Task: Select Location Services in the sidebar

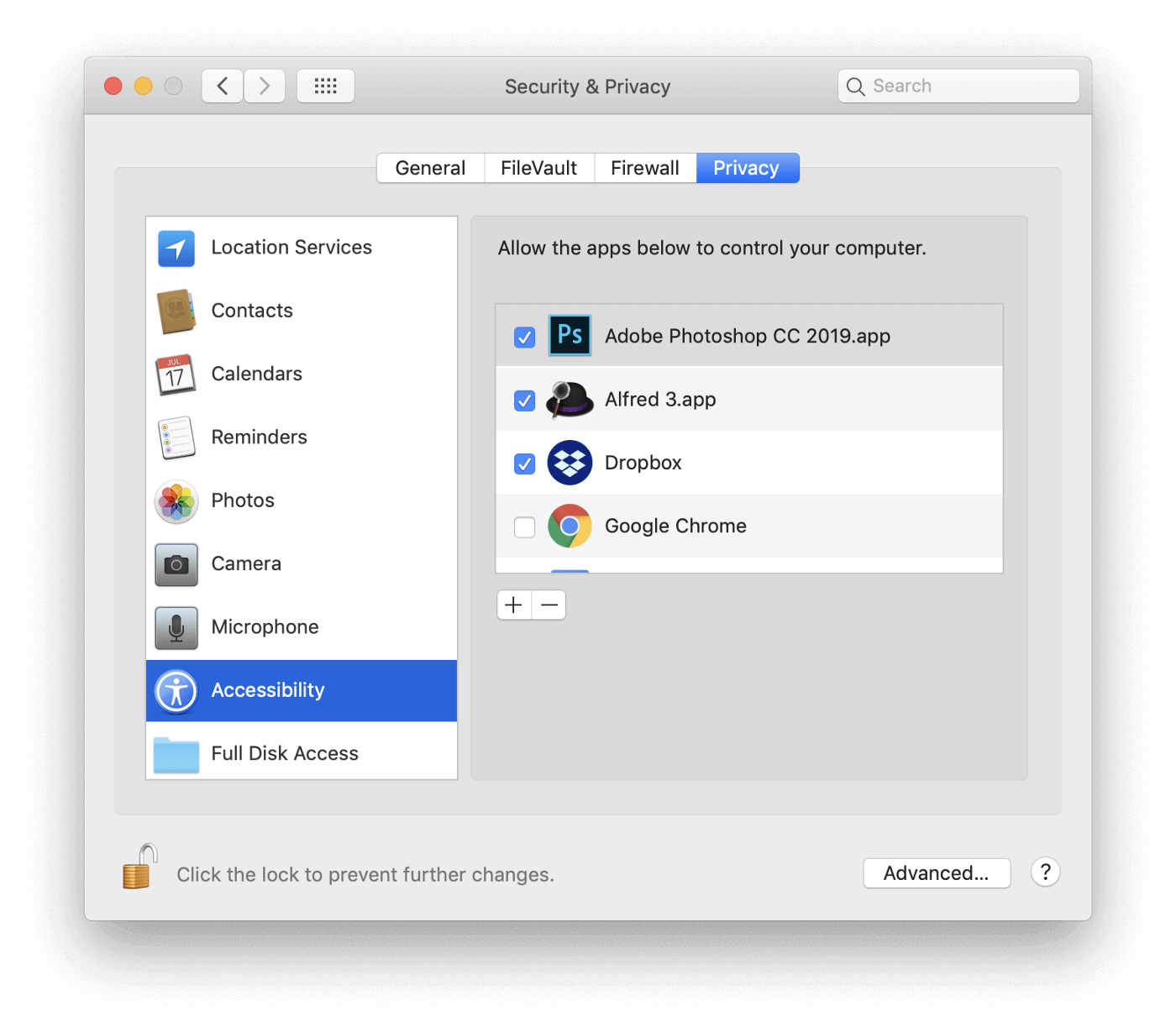Action: click(291, 248)
